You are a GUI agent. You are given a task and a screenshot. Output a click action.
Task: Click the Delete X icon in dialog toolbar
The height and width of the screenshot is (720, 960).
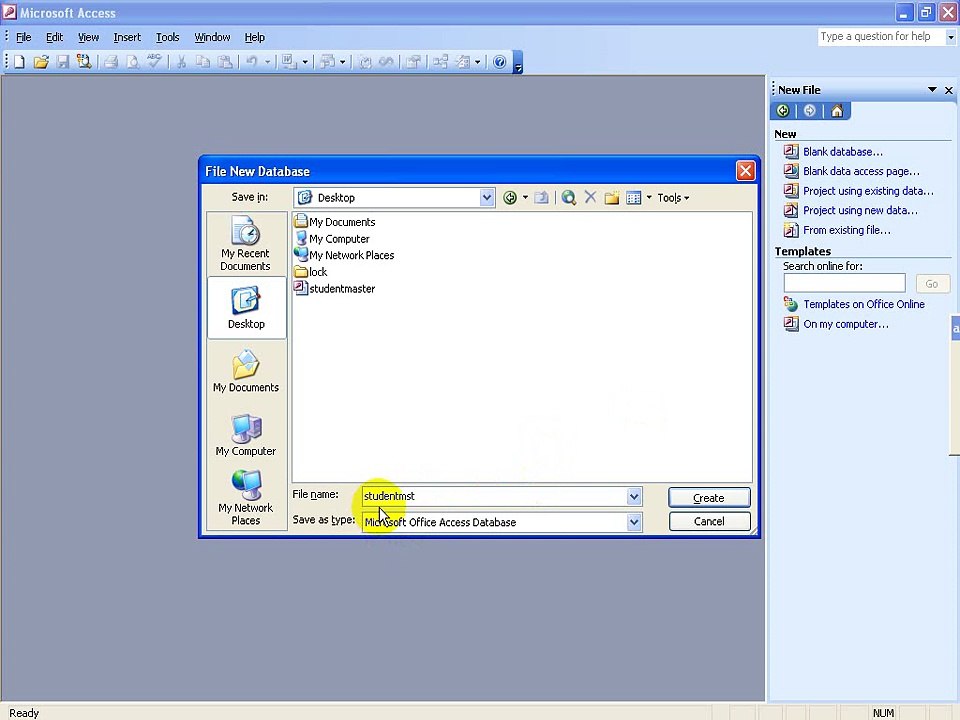[x=590, y=197]
